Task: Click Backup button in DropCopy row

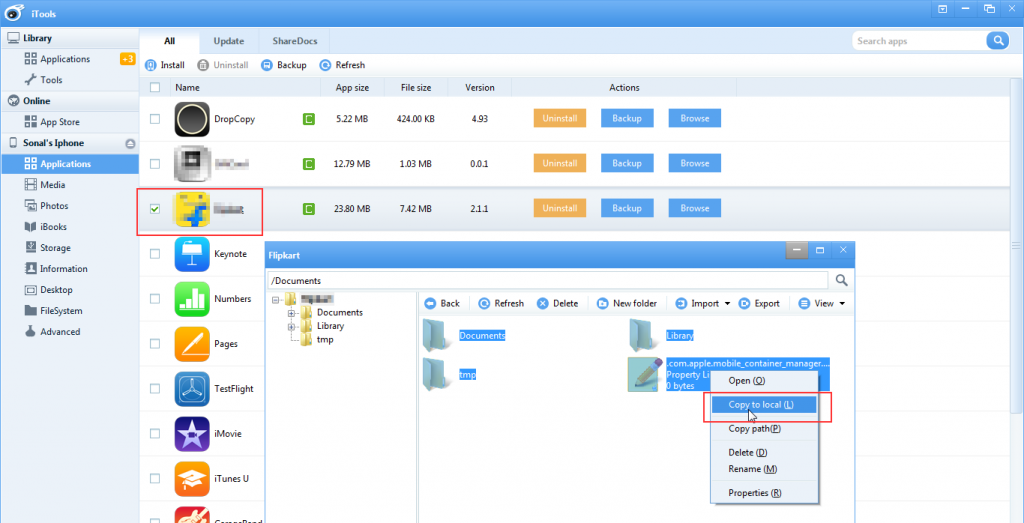Action: pos(627,118)
